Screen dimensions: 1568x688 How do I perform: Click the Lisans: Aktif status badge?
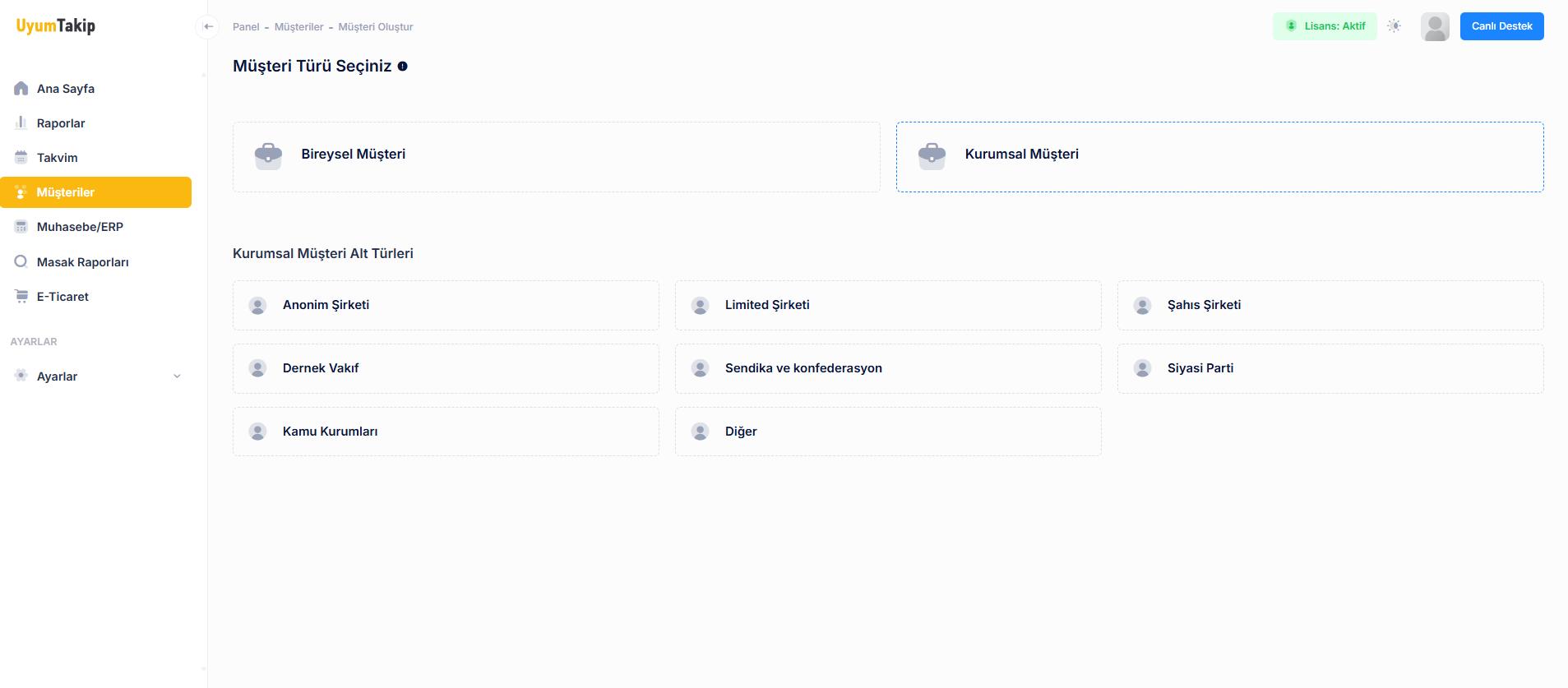point(1325,26)
